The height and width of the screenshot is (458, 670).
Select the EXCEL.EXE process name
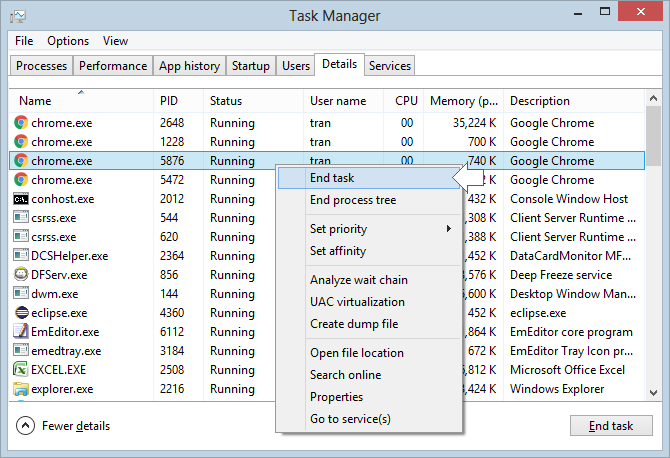tap(59, 370)
